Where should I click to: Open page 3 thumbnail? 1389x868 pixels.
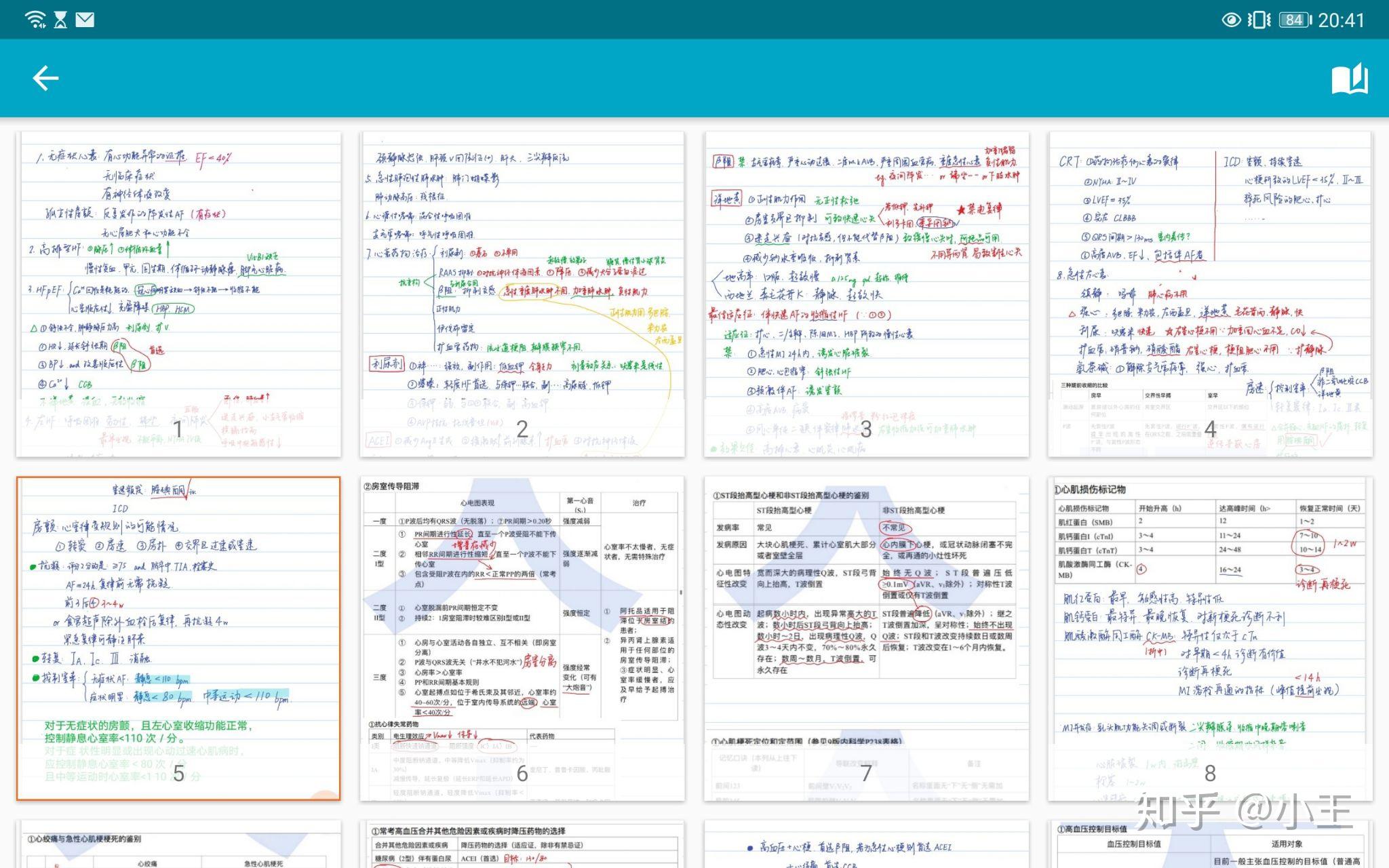click(x=866, y=294)
